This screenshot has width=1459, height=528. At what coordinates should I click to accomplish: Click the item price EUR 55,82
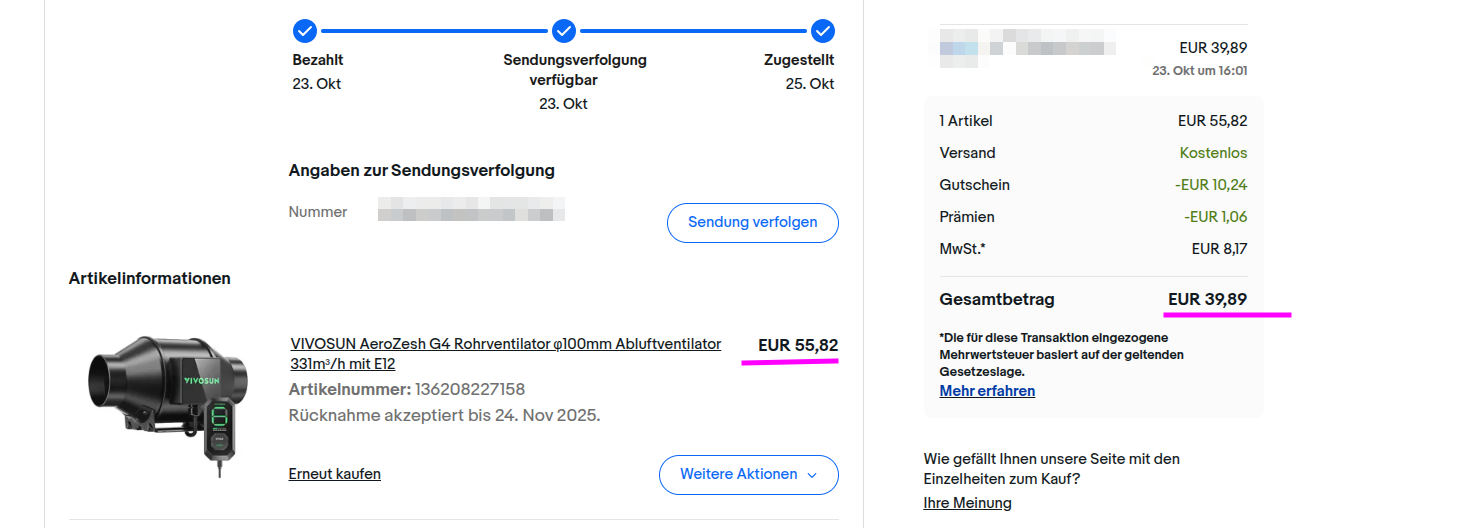click(798, 346)
